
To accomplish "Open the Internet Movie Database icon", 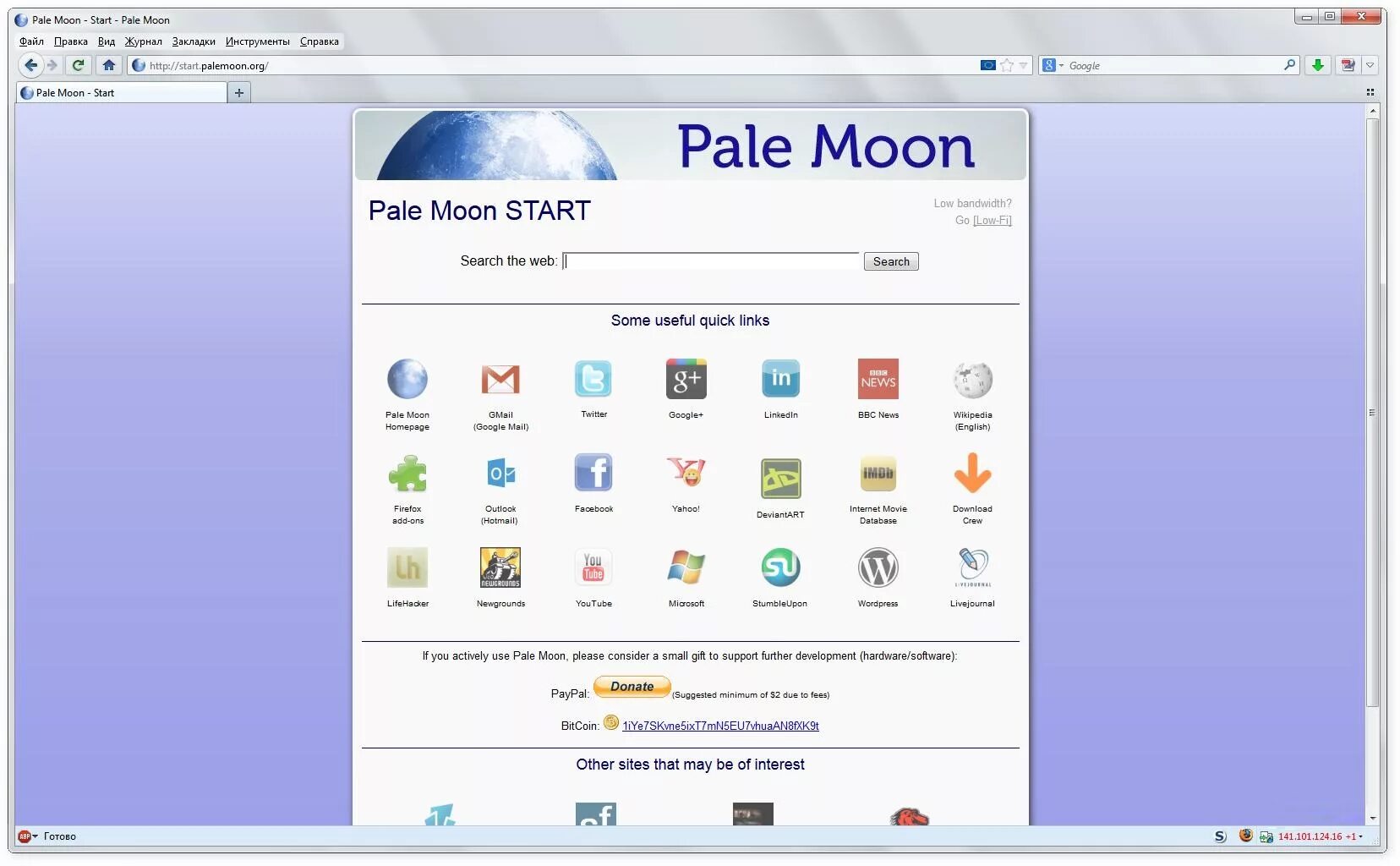I will pyautogui.click(x=878, y=474).
